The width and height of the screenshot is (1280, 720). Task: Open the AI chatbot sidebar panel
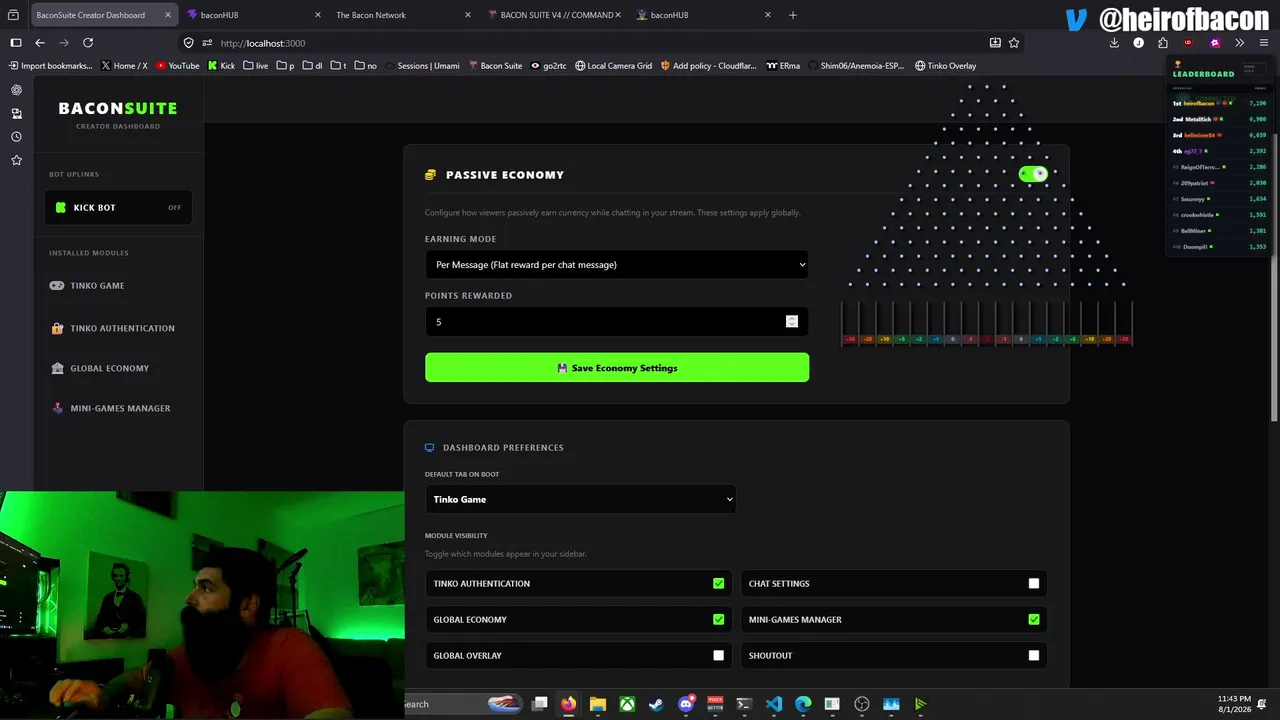(x=16, y=90)
